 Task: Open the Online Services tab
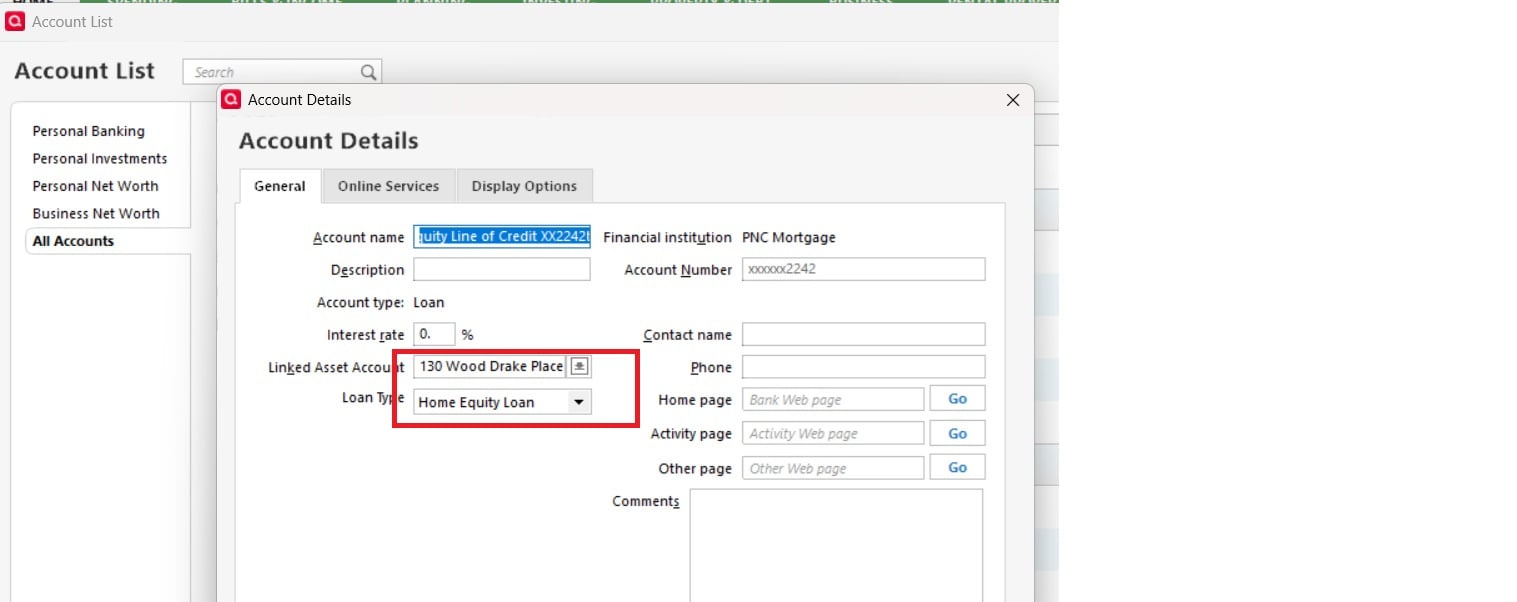point(388,186)
